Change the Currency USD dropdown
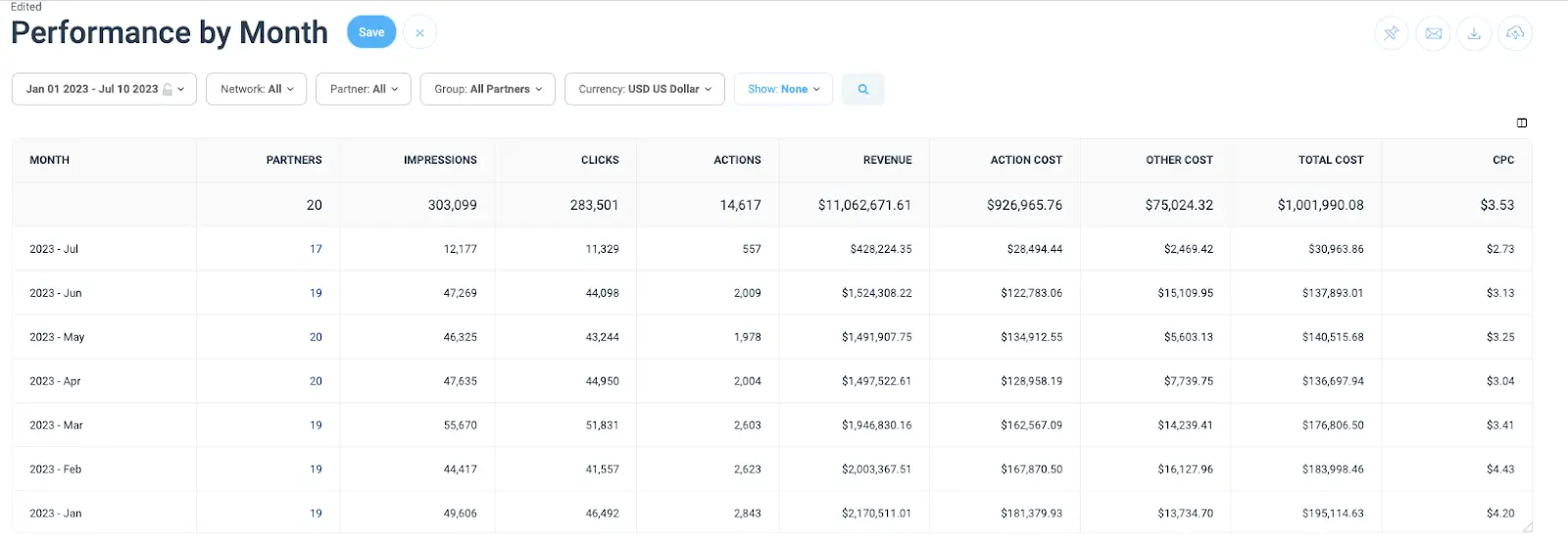Screen dimensions: 1568x543 (x=644, y=89)
